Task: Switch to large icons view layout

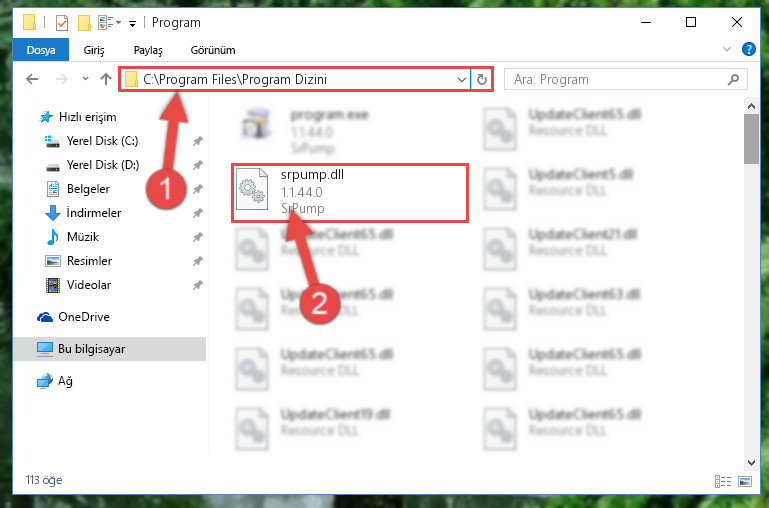Action: coord(744,481)
